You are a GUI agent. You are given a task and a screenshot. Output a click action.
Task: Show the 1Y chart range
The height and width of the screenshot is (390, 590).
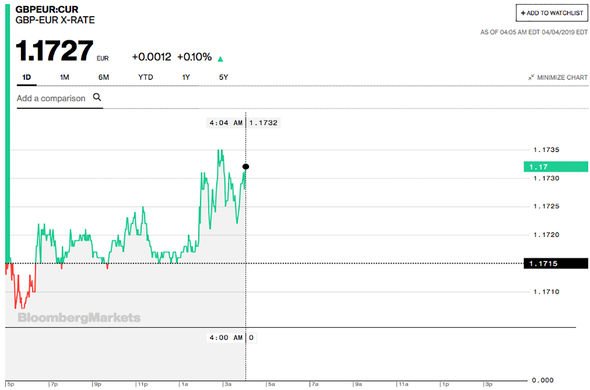click(186, 77)
